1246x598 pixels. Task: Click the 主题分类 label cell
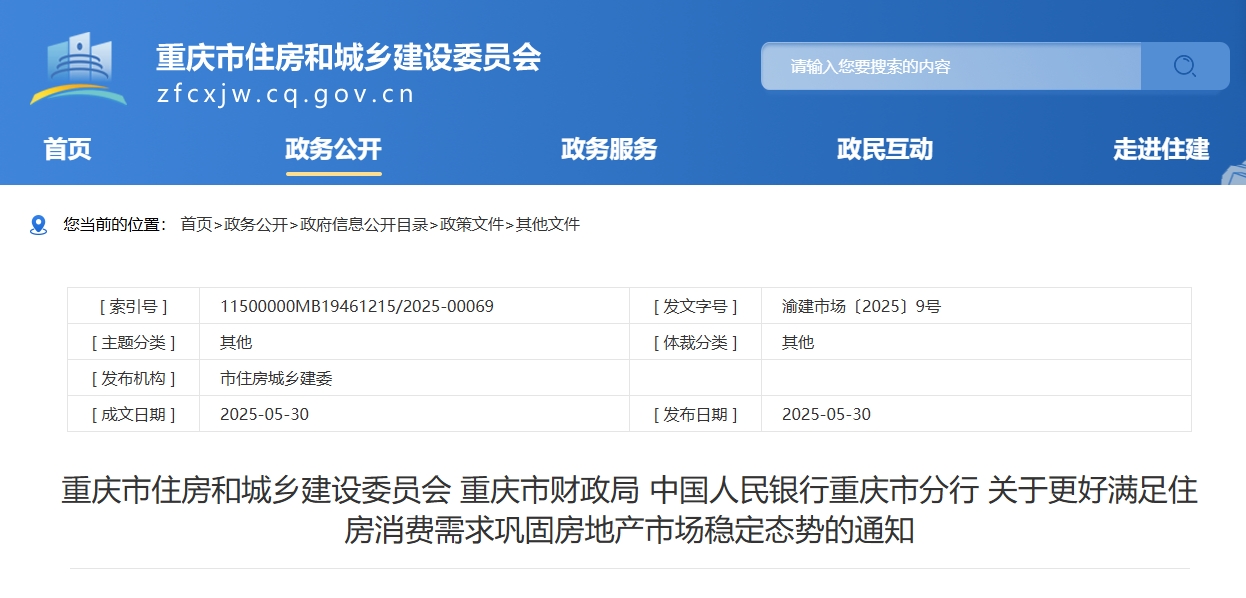tap(134, 342)
